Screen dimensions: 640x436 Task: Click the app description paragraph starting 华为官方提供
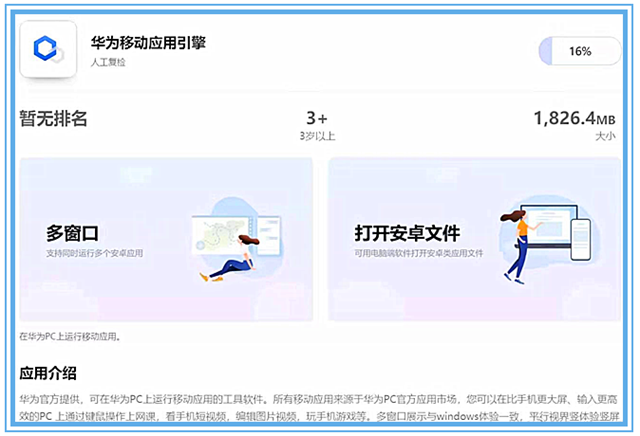tap(319, 407)
